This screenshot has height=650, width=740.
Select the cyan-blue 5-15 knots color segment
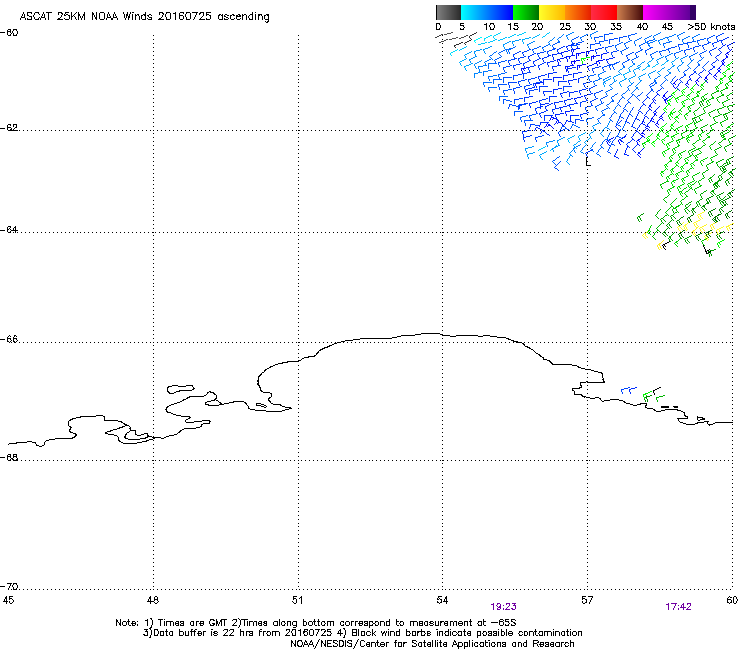click(x=487, y=12)
